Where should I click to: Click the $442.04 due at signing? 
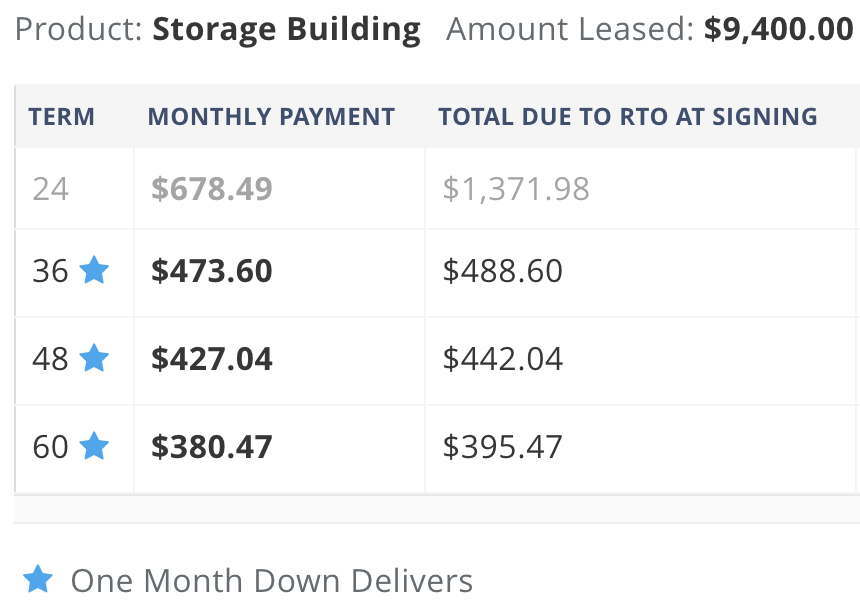(x=503, y=359)
